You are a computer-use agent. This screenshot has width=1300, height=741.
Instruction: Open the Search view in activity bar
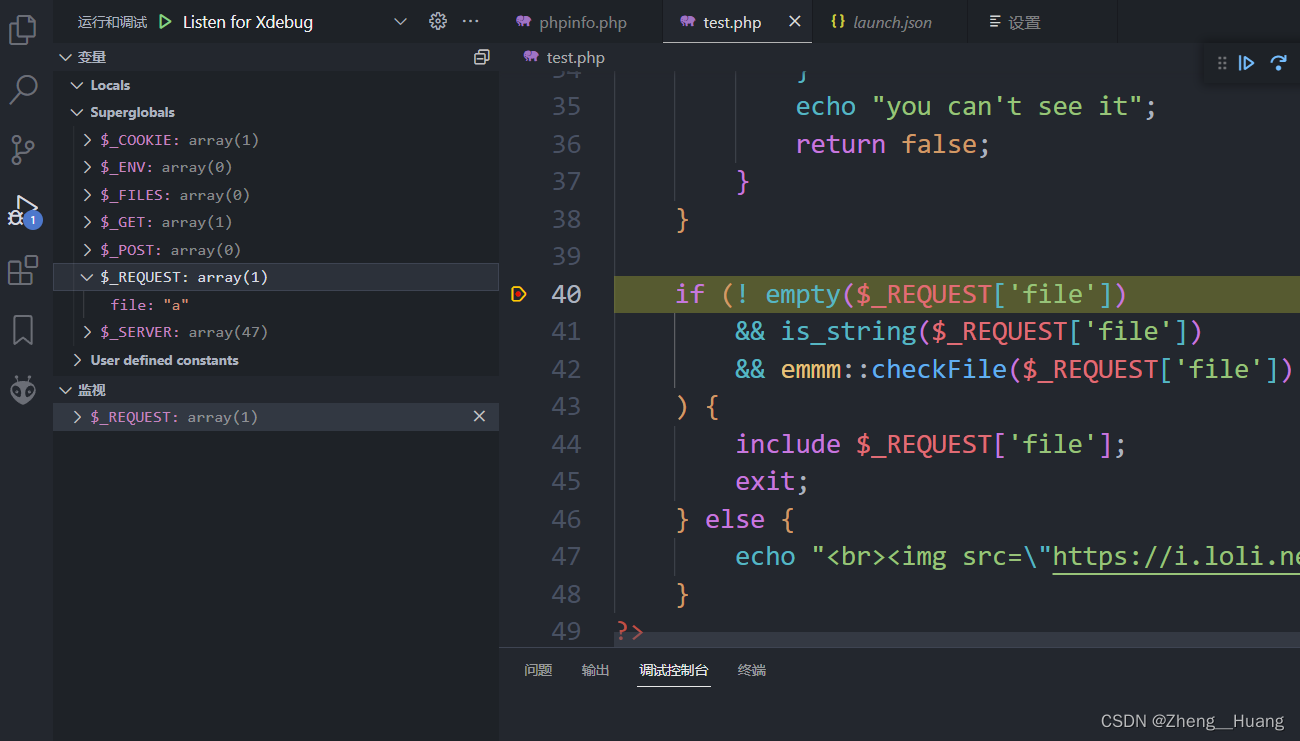point(23,90)
